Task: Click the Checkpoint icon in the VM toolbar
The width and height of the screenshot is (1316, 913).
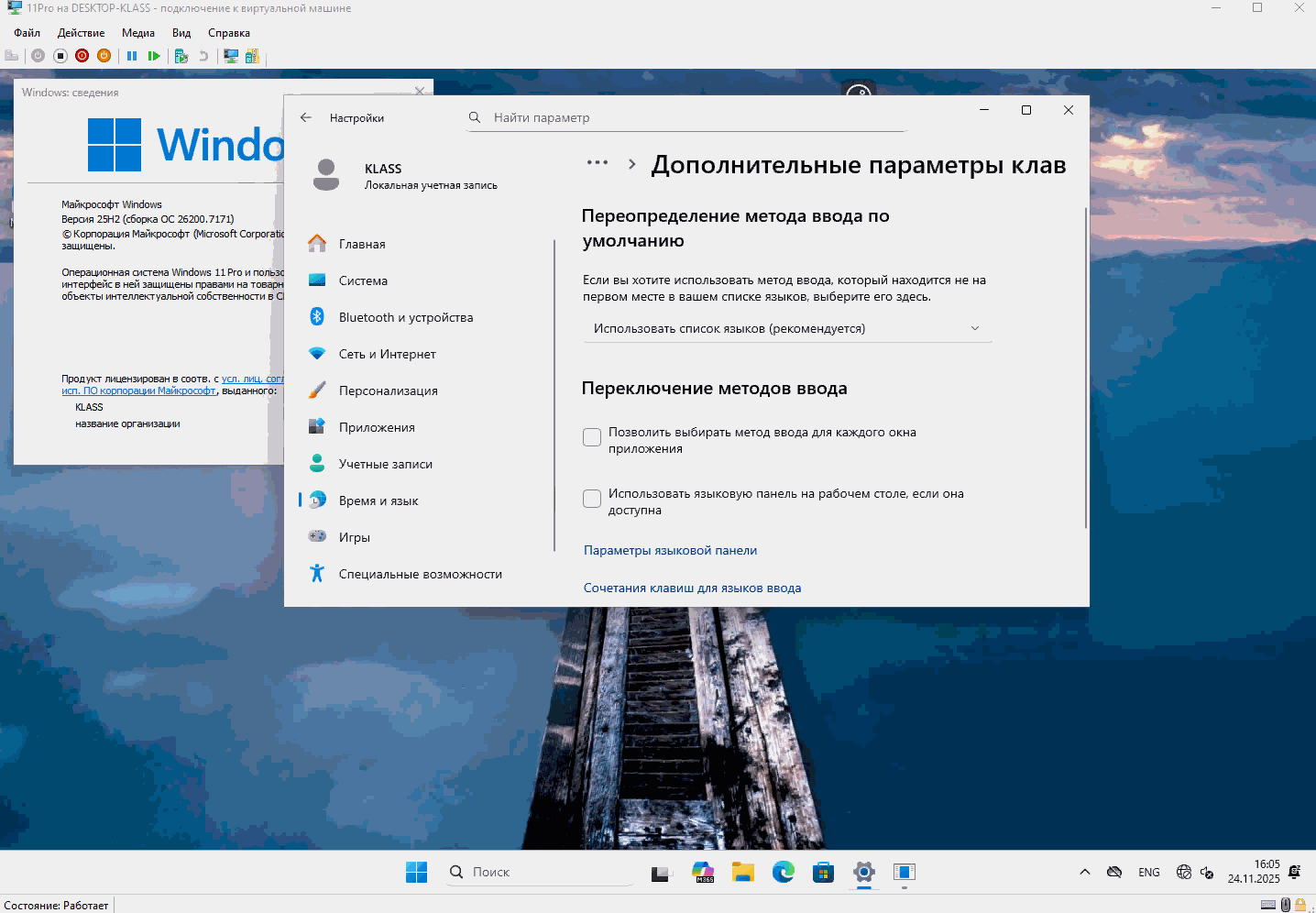Action: (x=181, y=56)
